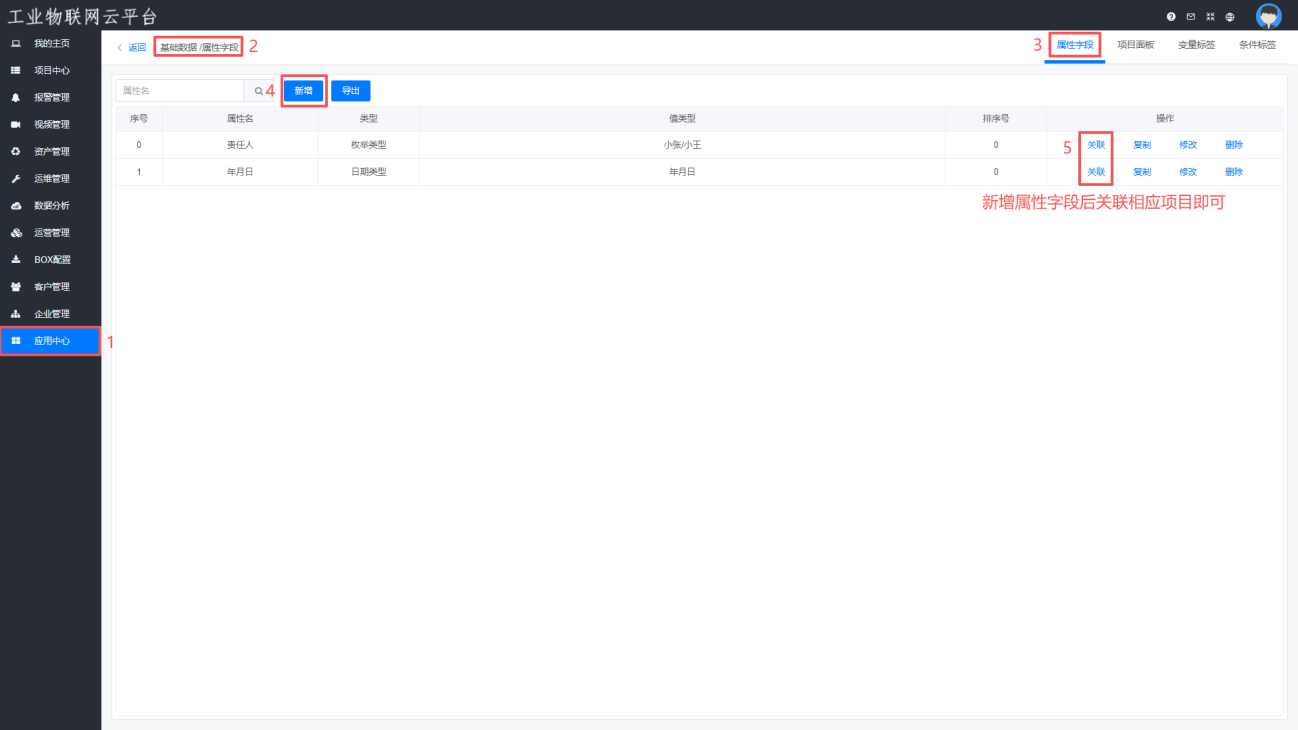1298x730 pixels.
Task: Click the 新增 button
Action: click(x=303, y=91)
